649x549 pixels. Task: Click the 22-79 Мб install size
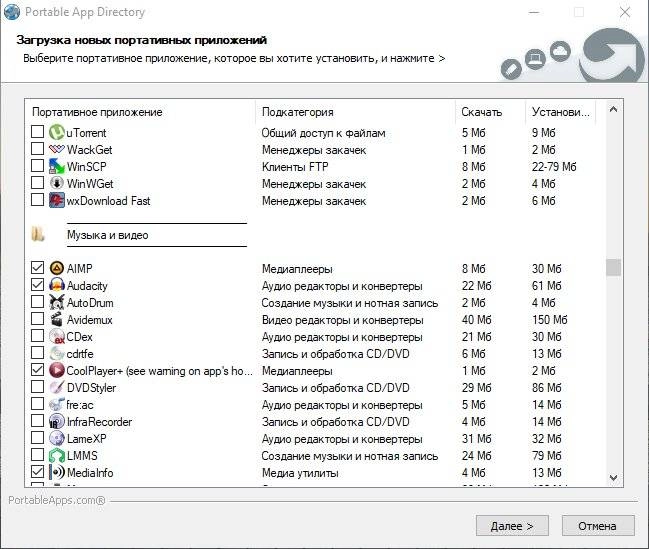point(554,167)
